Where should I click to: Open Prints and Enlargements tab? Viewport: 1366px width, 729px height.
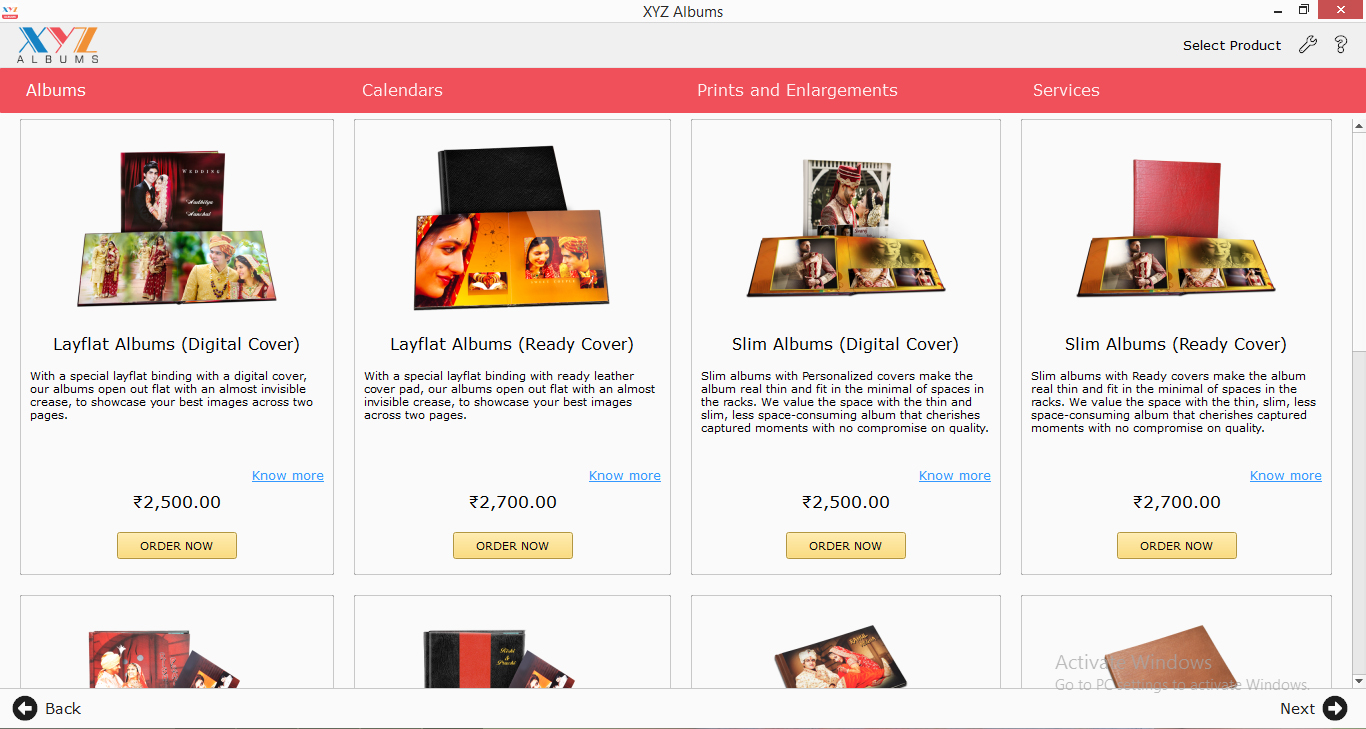pos(797,90)
